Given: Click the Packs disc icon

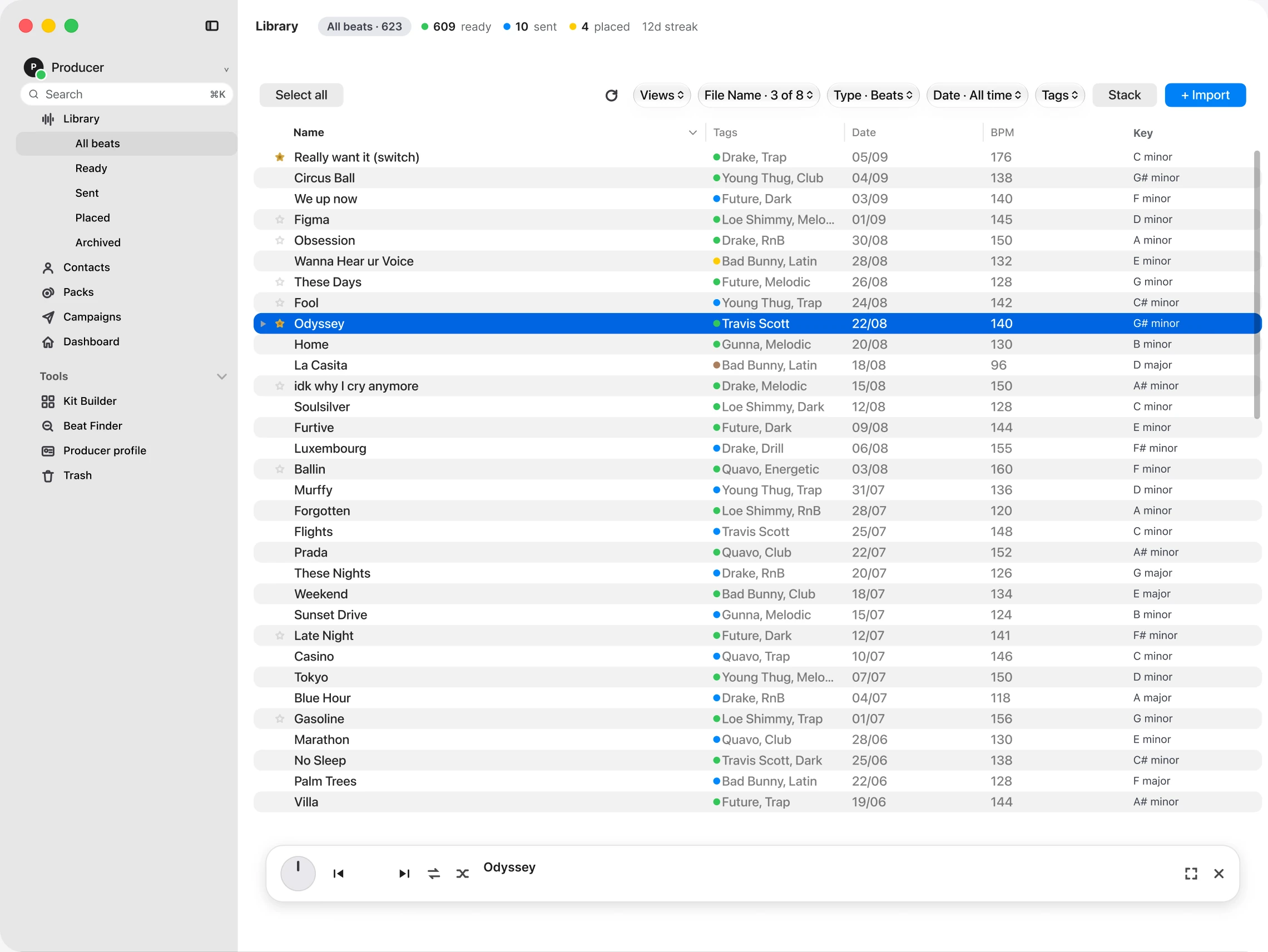Looking at the screenshot, I should [x=48, y=292].
